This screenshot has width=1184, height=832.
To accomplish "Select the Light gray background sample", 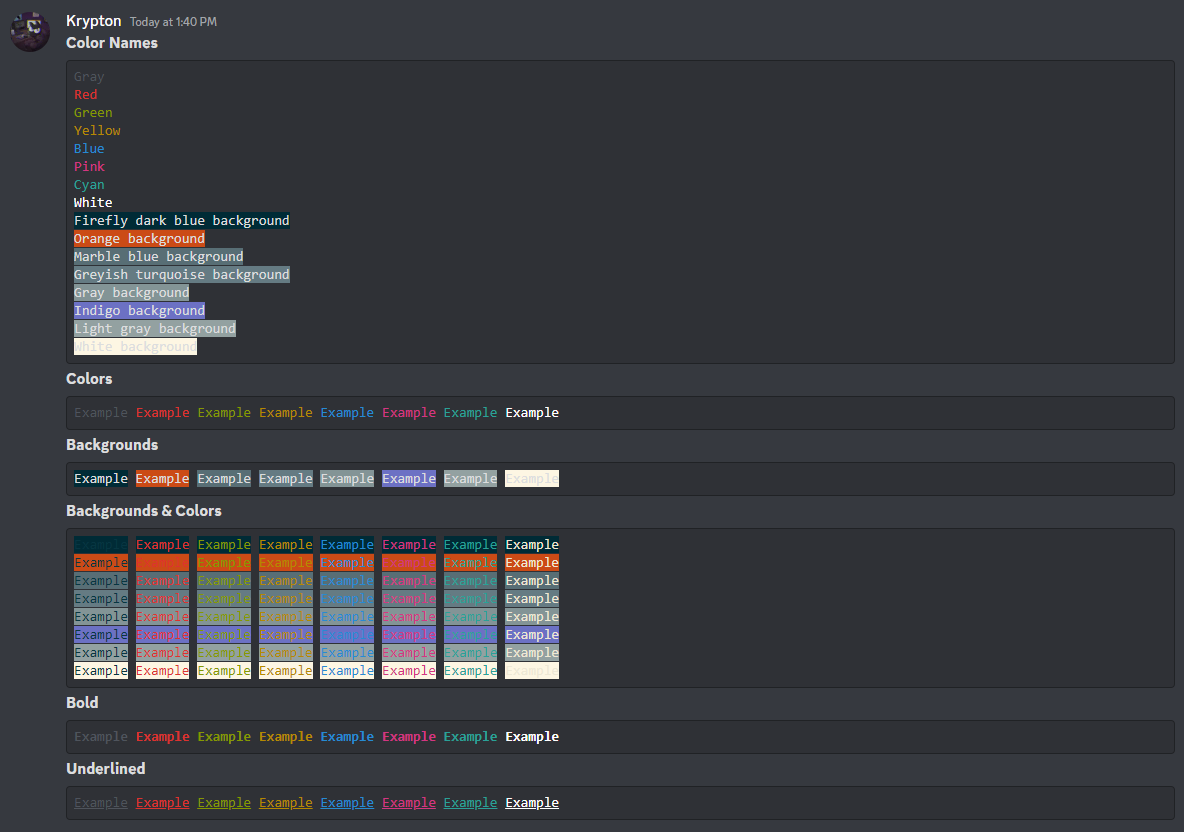I will point(154,328).
